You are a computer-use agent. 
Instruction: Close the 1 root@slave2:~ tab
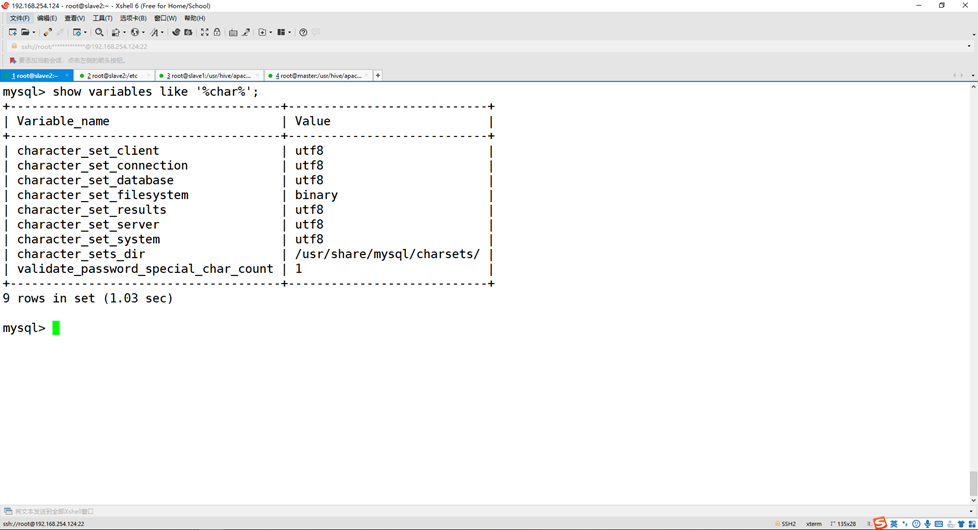[67, 75]
